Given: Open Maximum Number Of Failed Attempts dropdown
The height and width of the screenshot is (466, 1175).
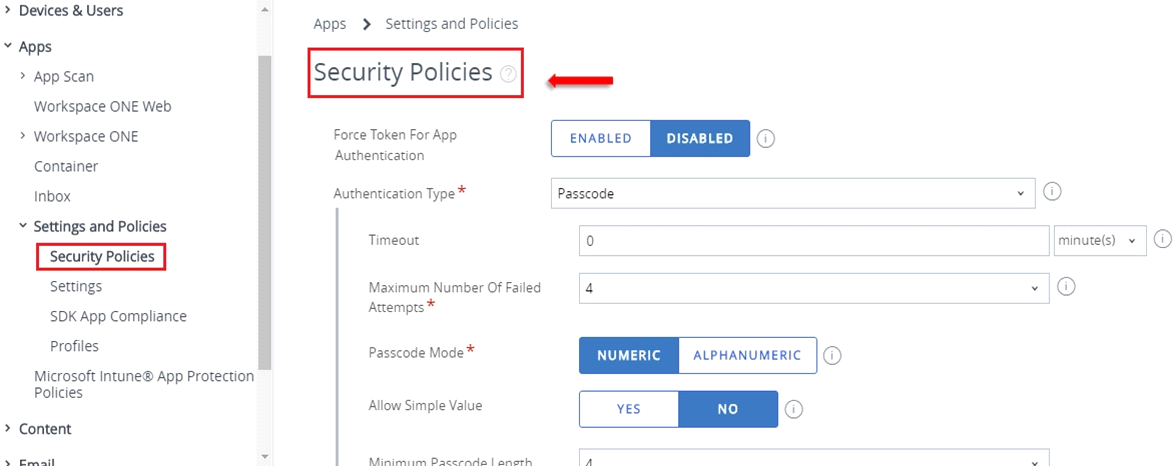Looking at the screenshot, I should (814, 288).
